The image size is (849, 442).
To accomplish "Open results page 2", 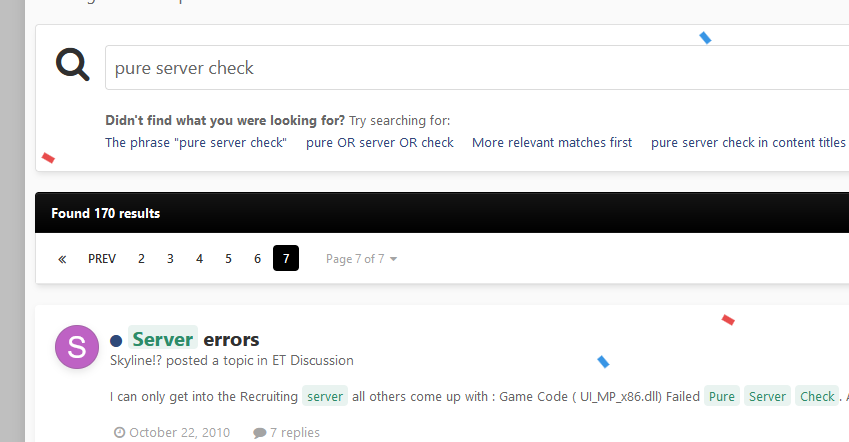I will click(141, 259).
